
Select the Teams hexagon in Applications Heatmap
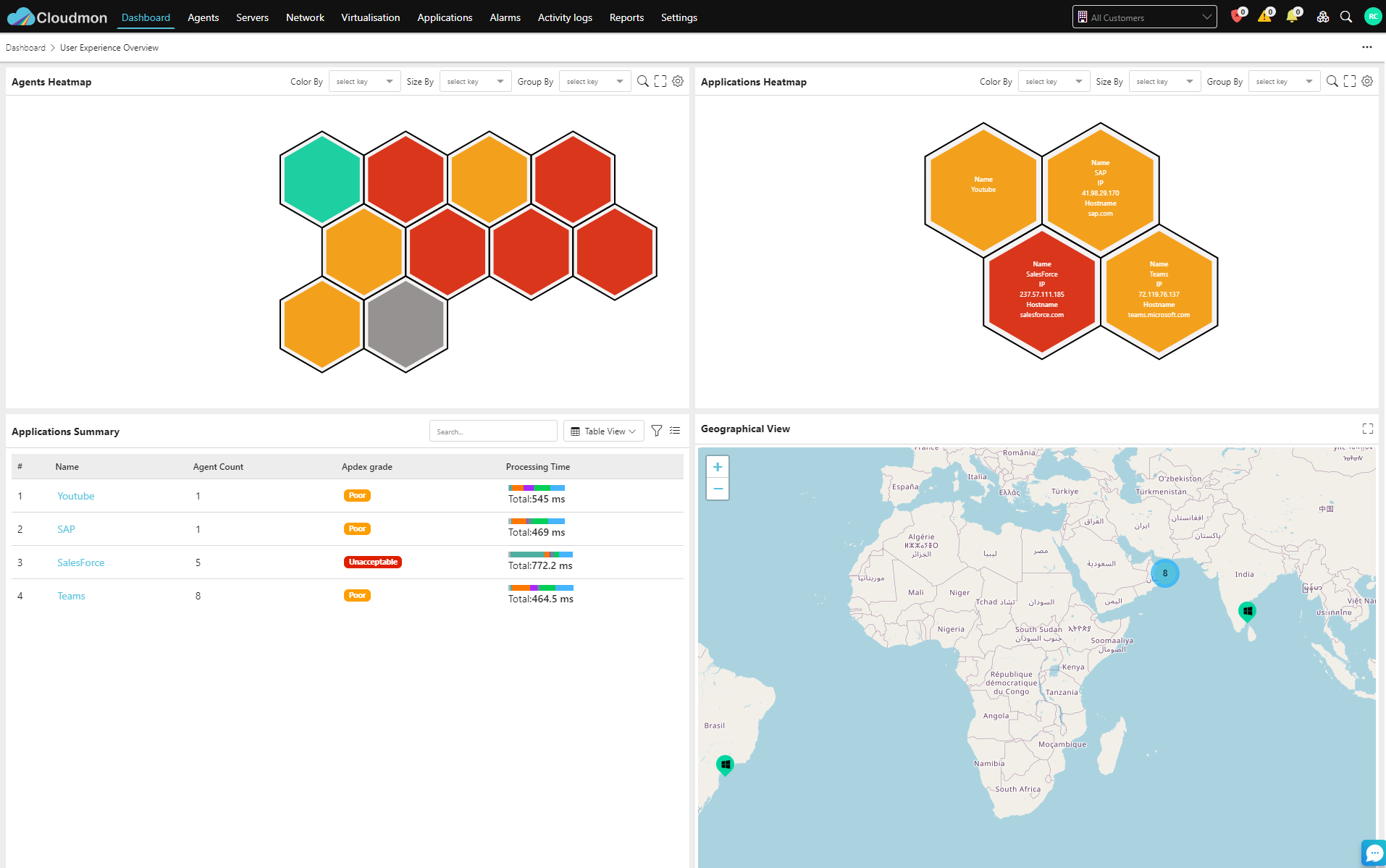(x=1159, y=293)
